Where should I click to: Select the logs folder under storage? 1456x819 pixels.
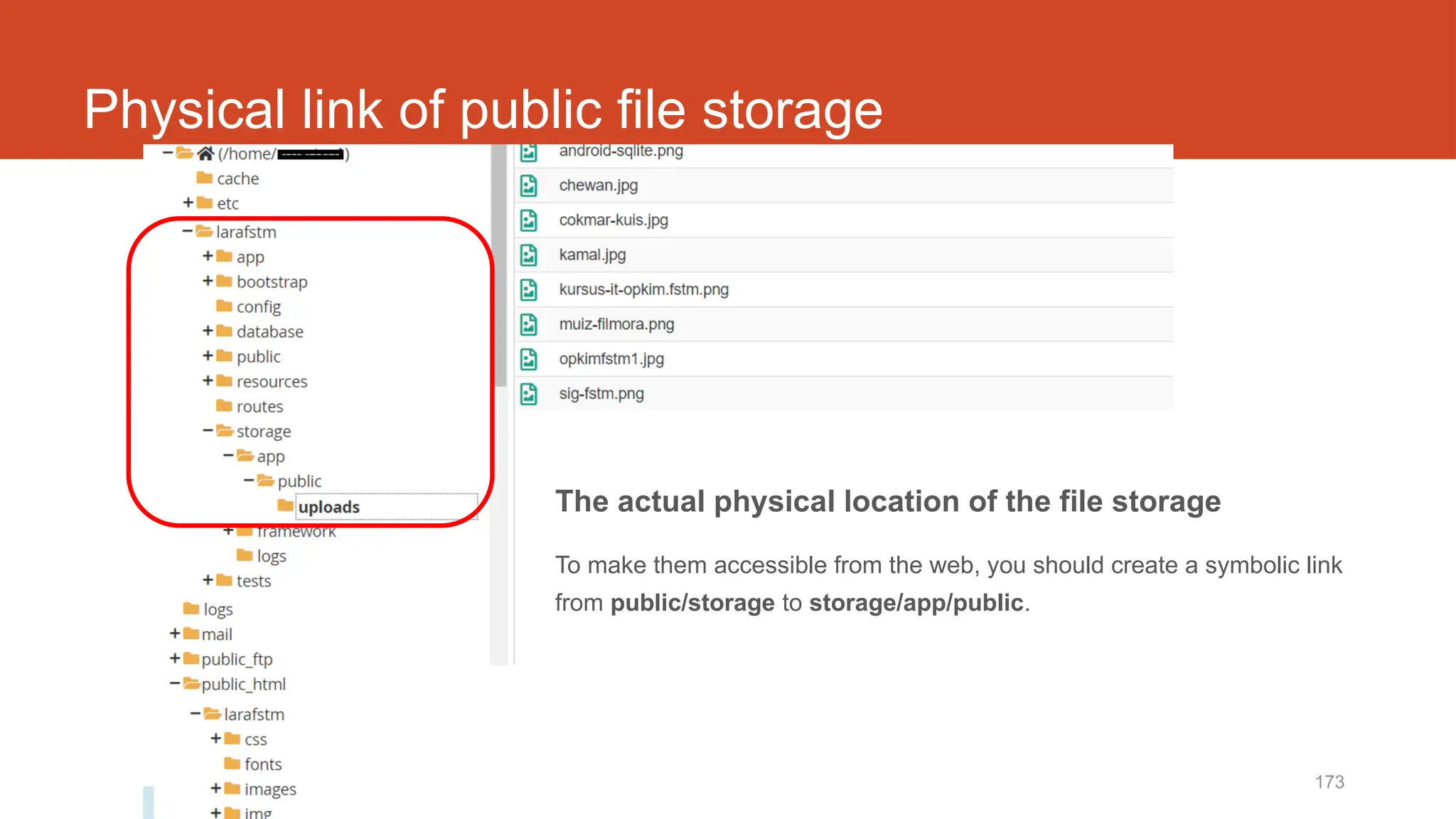[272, 557]
